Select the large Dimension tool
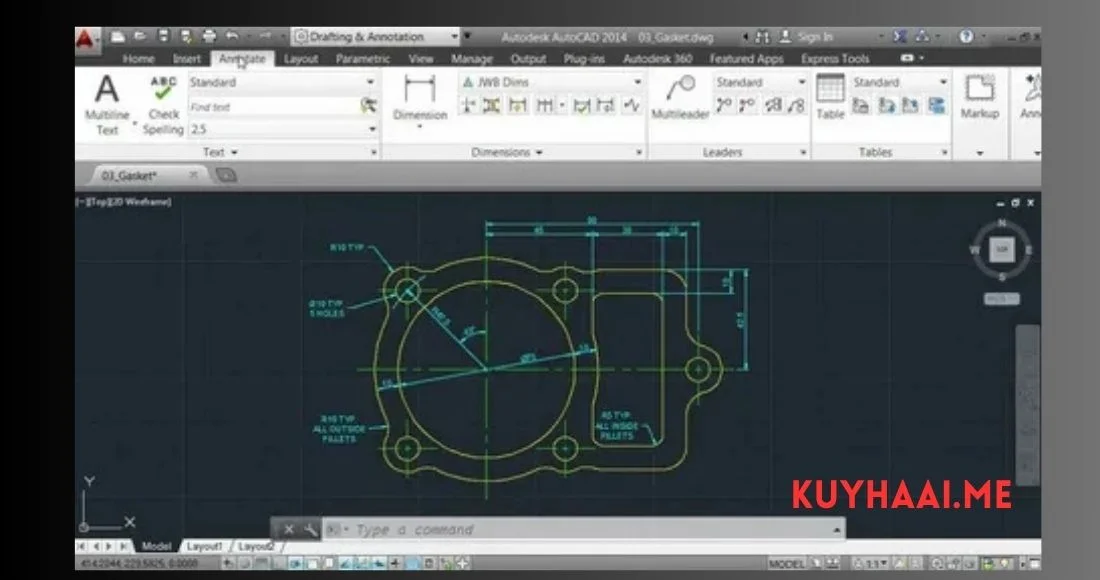1100x580 pixels. [x=420, y=98]
